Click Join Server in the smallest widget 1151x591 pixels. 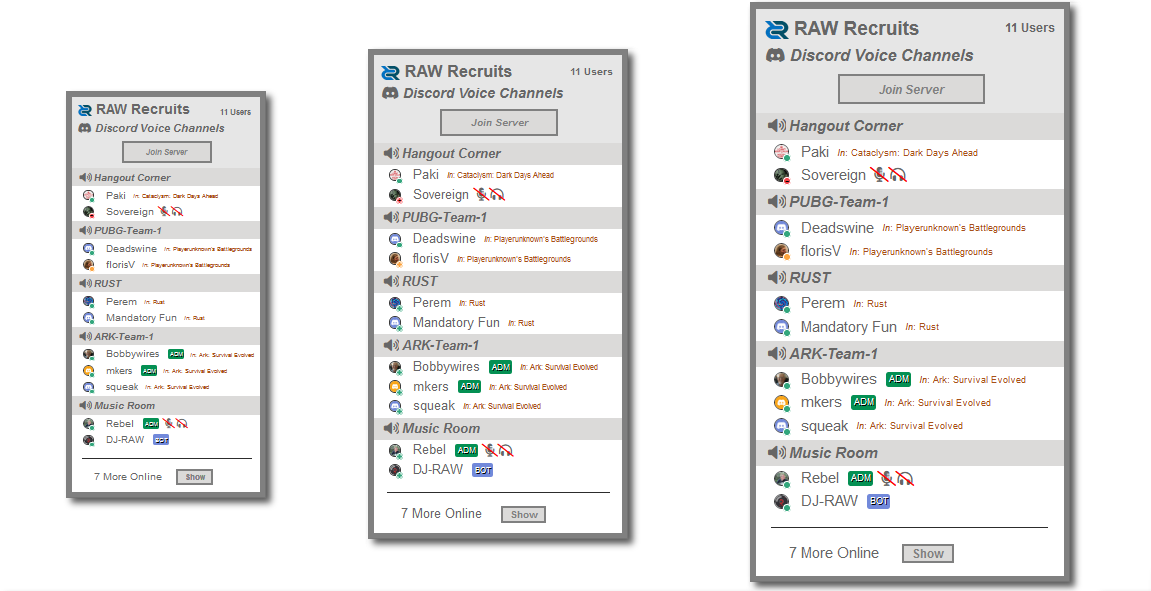(x=167, y=152)
